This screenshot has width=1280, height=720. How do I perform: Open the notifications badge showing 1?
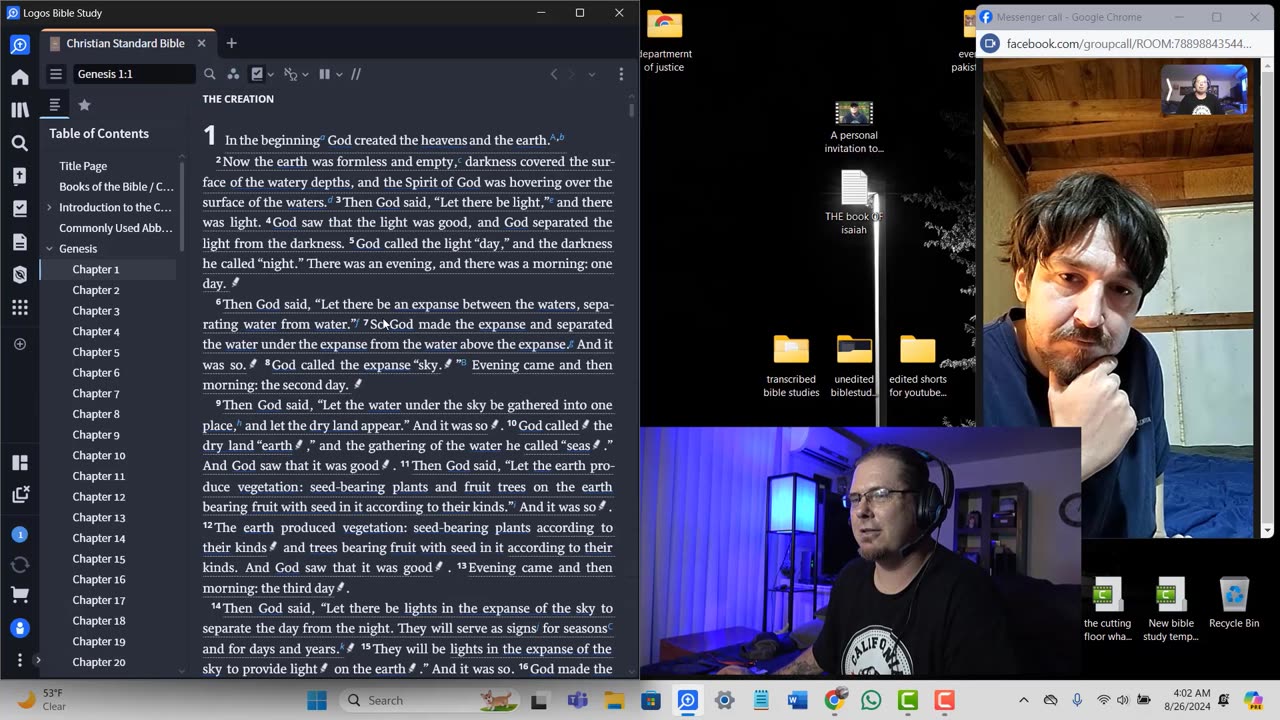pos(20,535)
